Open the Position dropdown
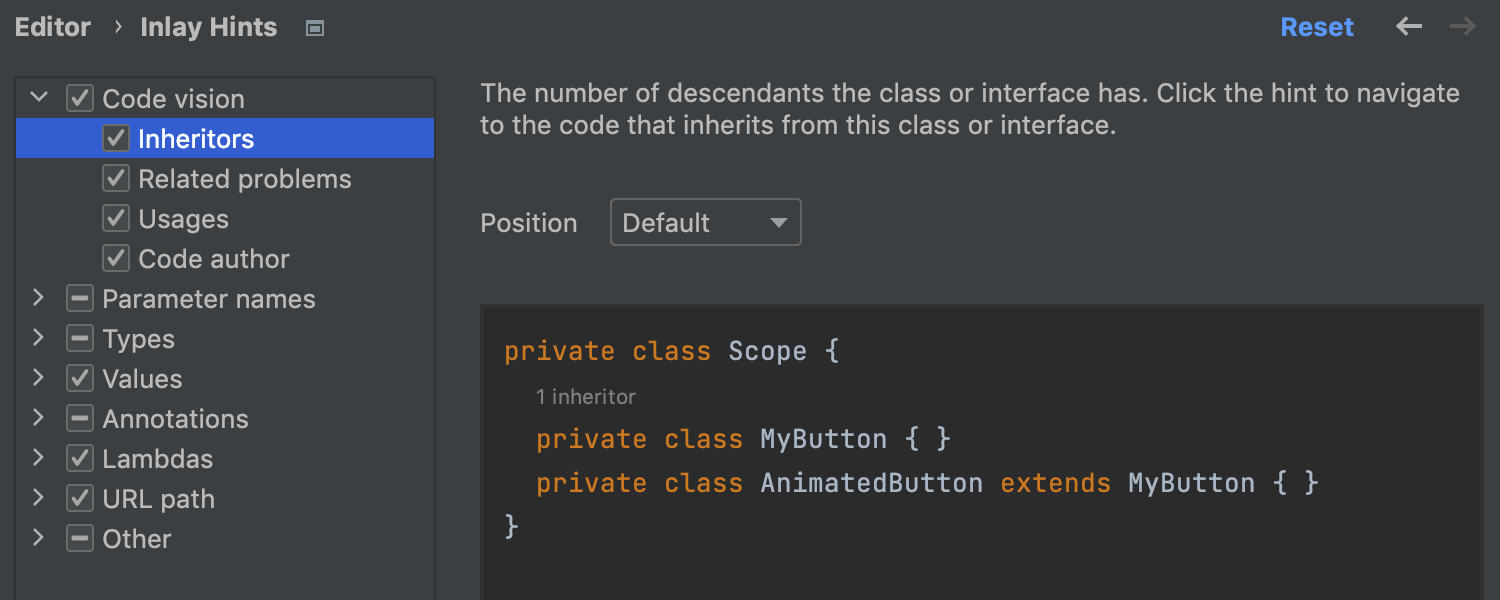Viewport: 1500px width, 600px height. tap(705, 223)
